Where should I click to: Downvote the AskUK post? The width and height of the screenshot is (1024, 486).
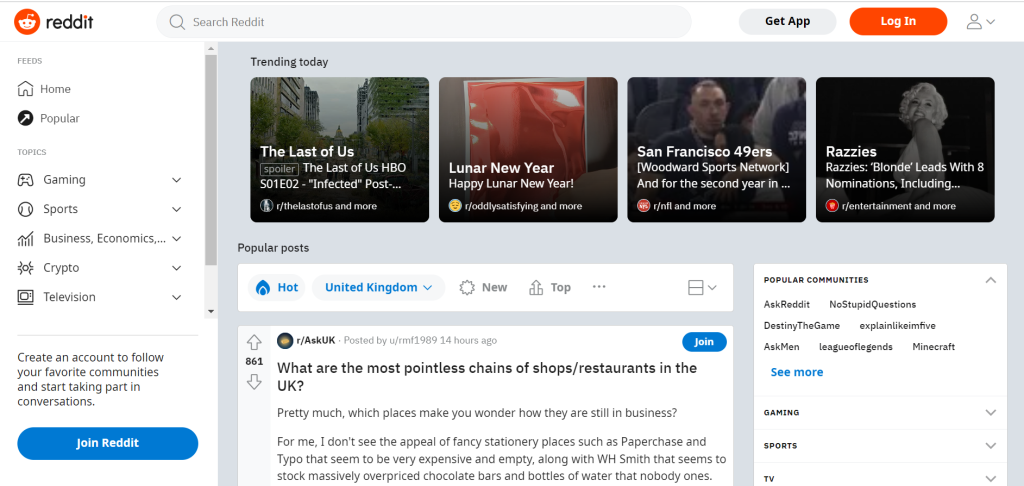coord(254,381)
